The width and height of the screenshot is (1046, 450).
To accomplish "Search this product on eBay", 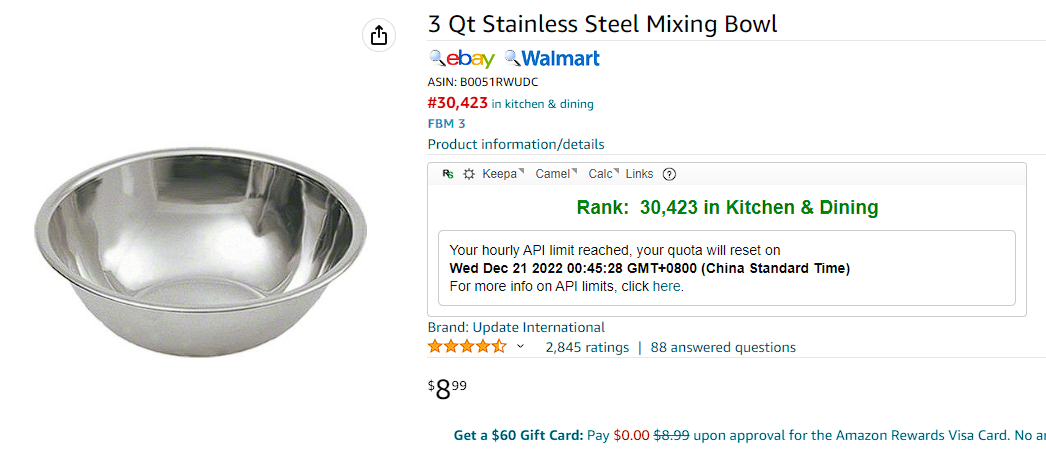I will (x=462, y=59).
